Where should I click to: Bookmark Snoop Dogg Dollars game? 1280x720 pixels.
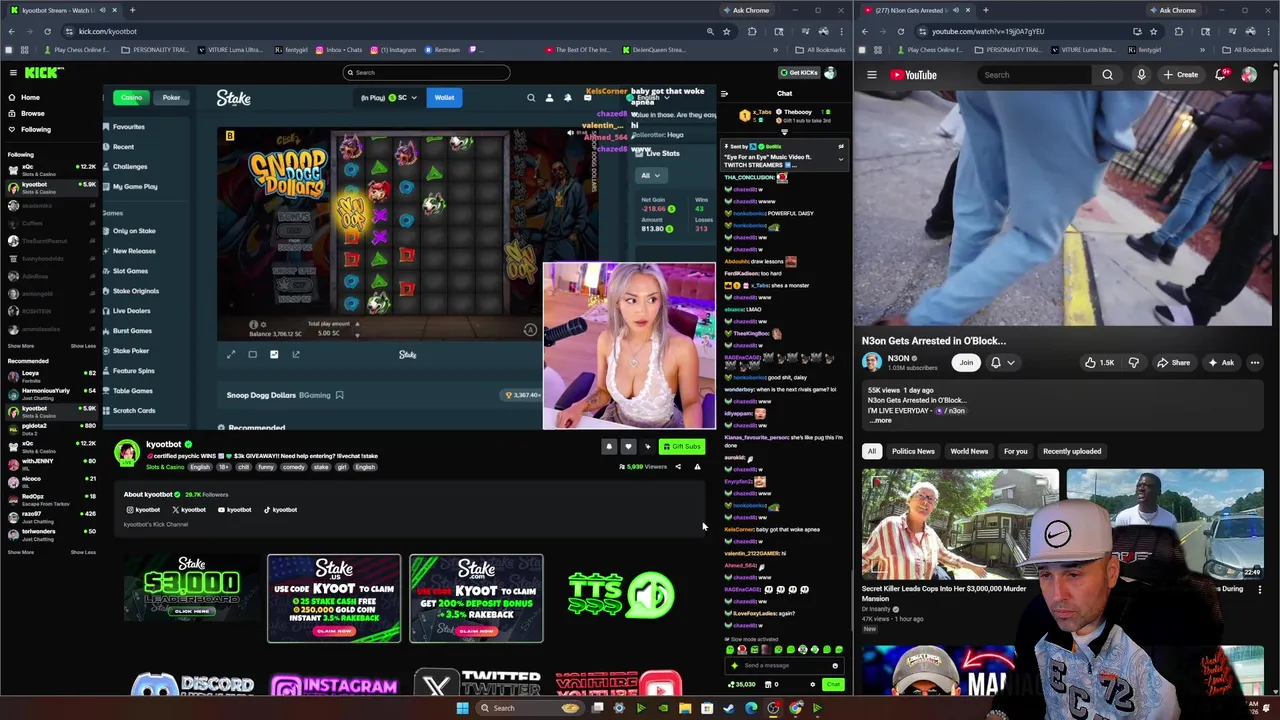tap(339, 395)
